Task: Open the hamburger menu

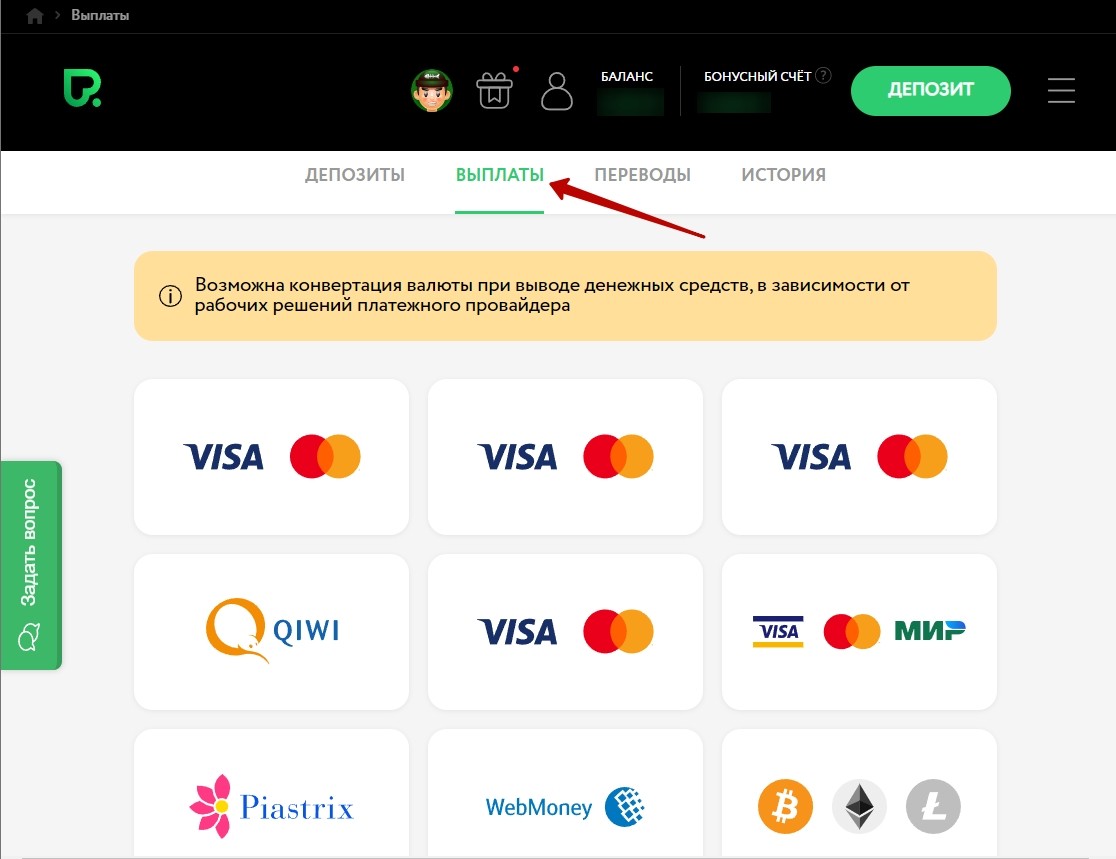Action: point(1061,91)
